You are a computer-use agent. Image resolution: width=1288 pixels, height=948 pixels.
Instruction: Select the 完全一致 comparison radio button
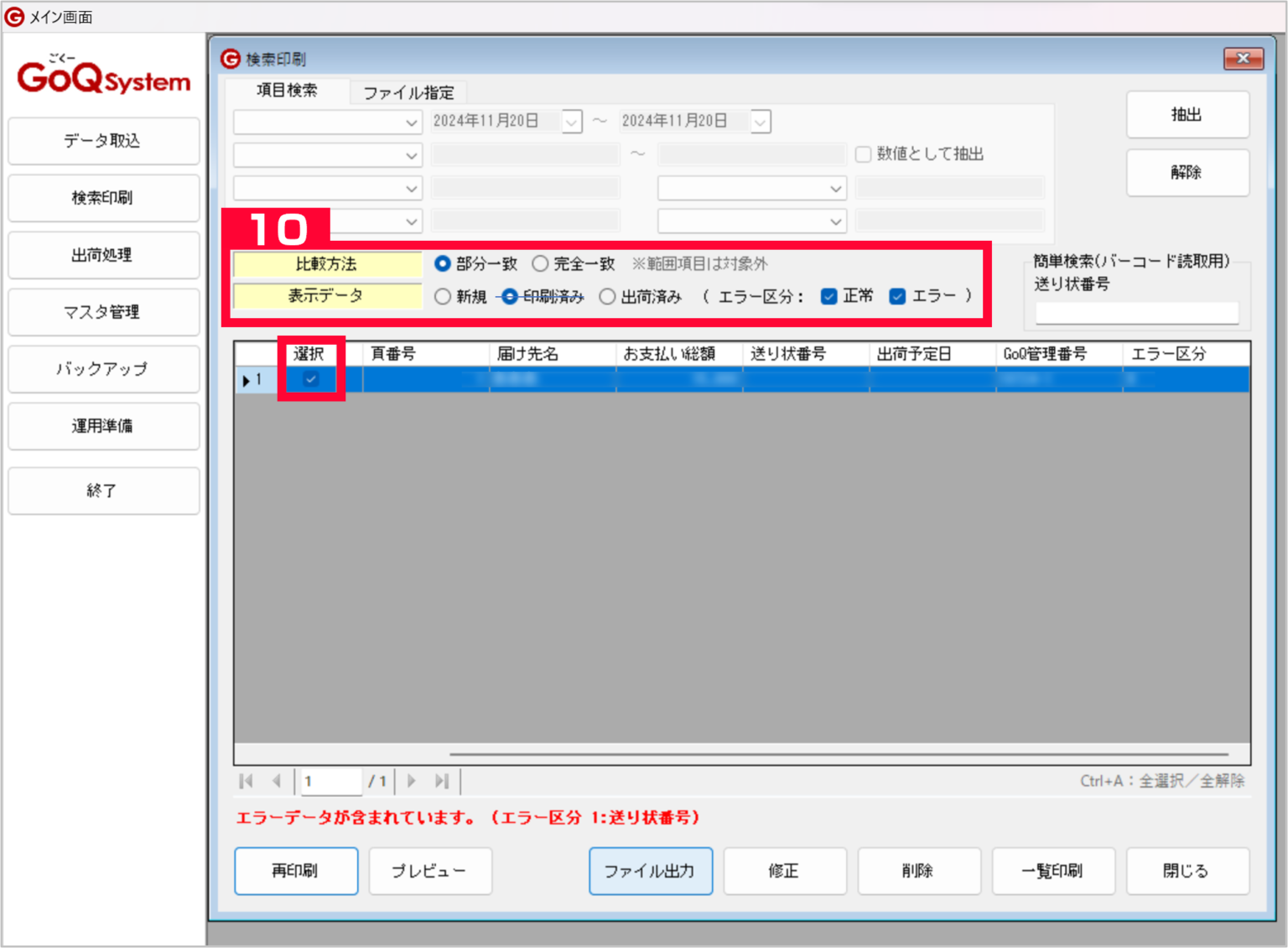[x=540, y=263]
